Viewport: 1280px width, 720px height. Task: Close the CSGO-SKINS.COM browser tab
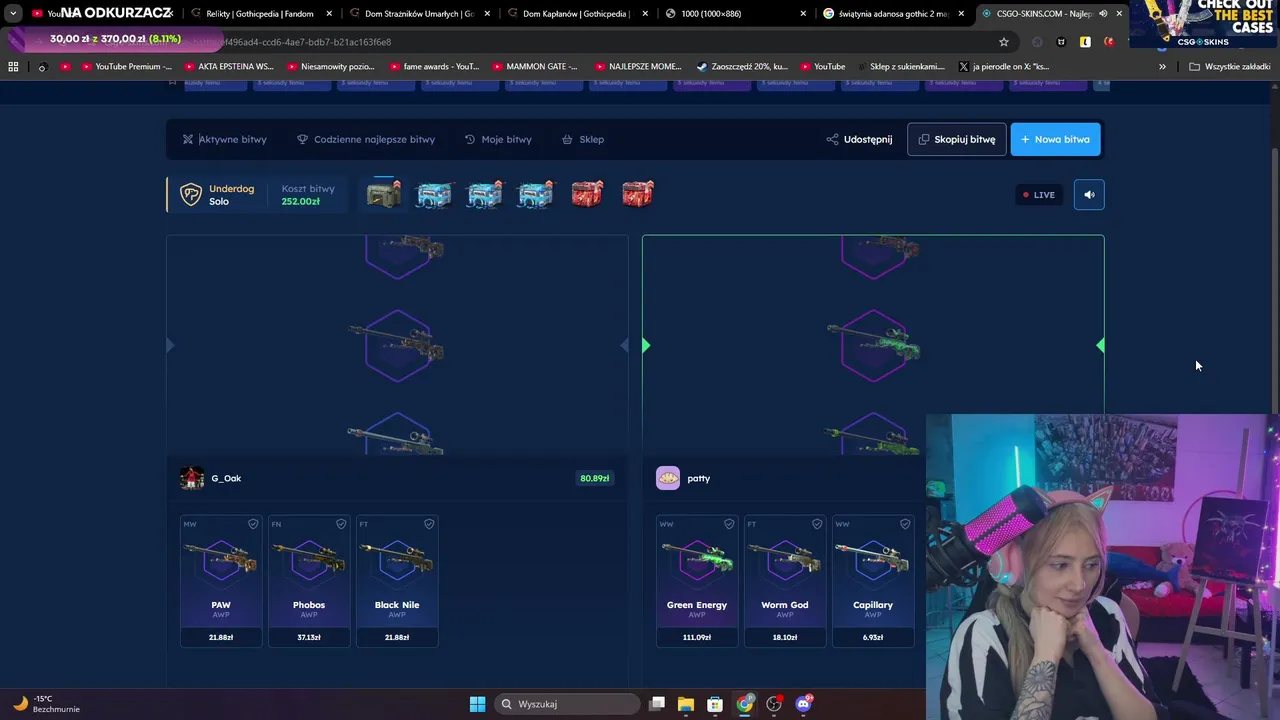tap(1119, 14)
